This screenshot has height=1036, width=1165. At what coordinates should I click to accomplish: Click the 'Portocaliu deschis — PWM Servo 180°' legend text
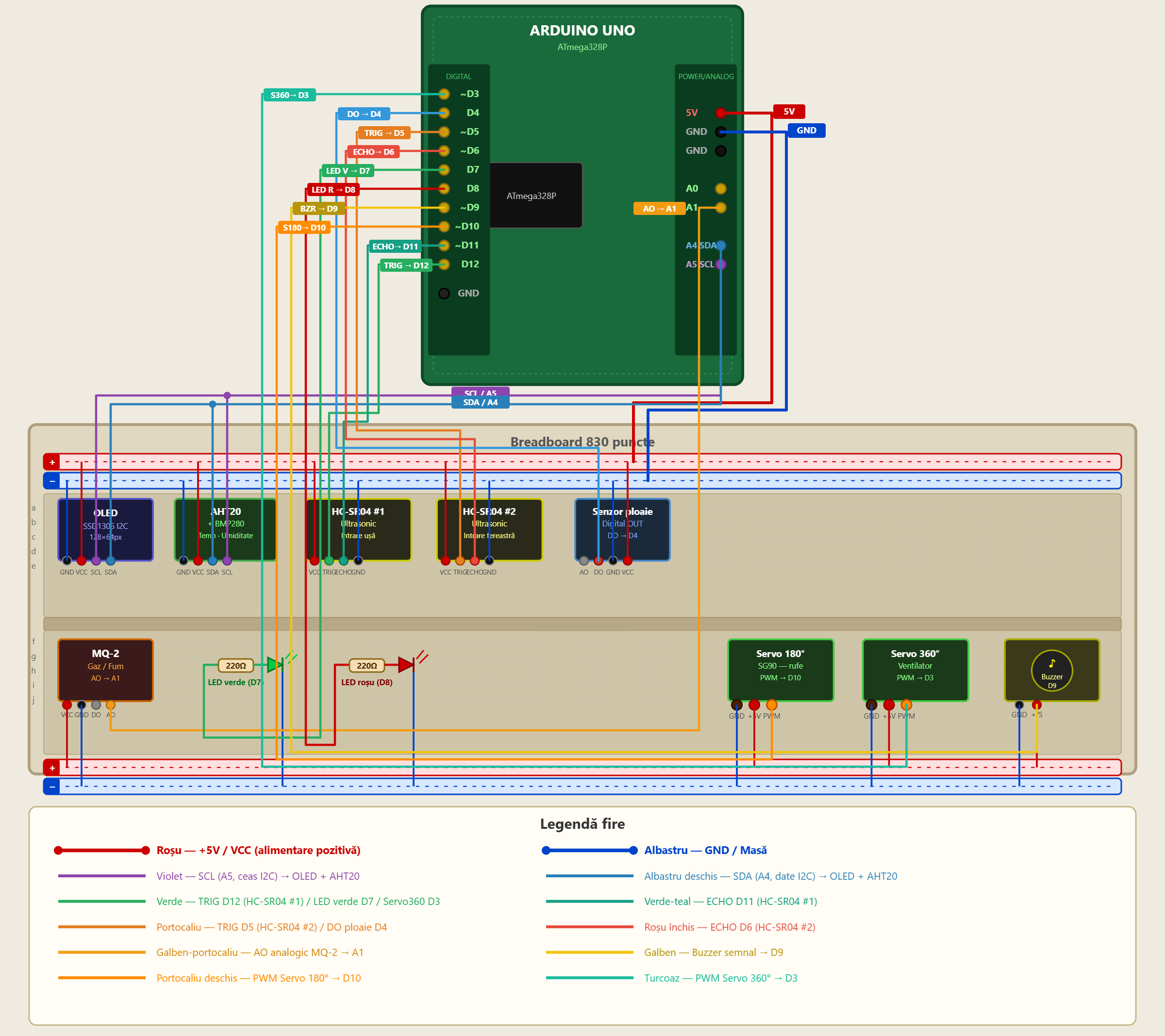pyautogui.click(x=259, y=978)
